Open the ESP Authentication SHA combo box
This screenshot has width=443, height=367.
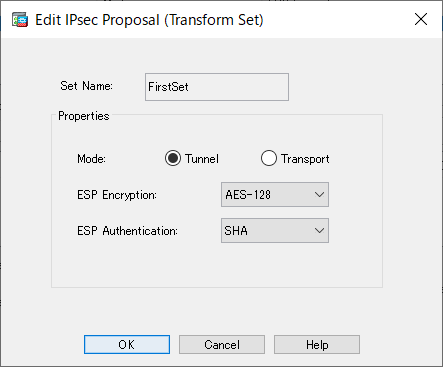(275, 230)
